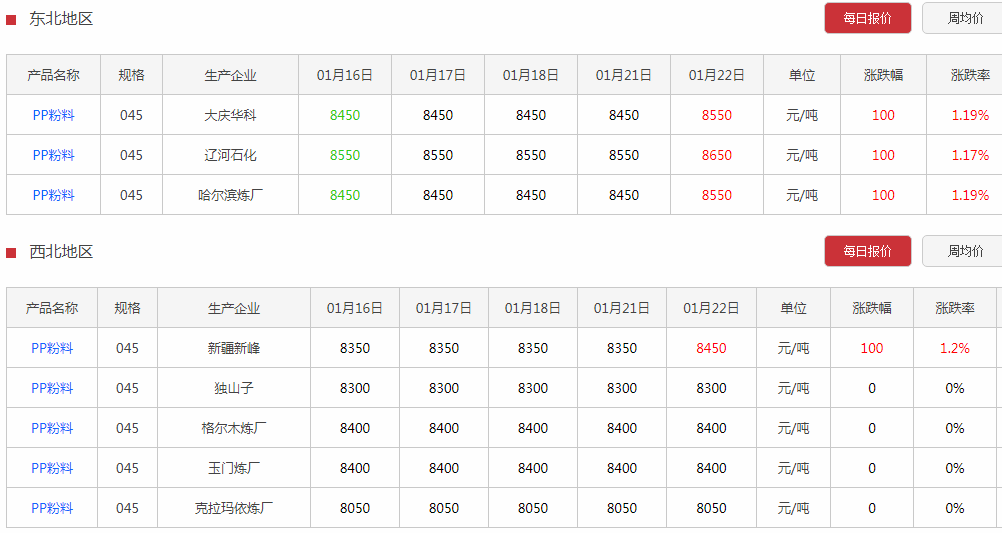
Task: Switch to 周均价 tab for 东北地区
Action: tap(964, 19)
